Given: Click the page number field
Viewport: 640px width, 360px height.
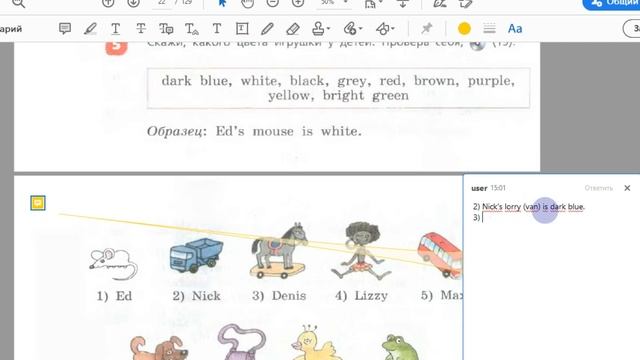Looking at the screenshot, I should [162, 2].
